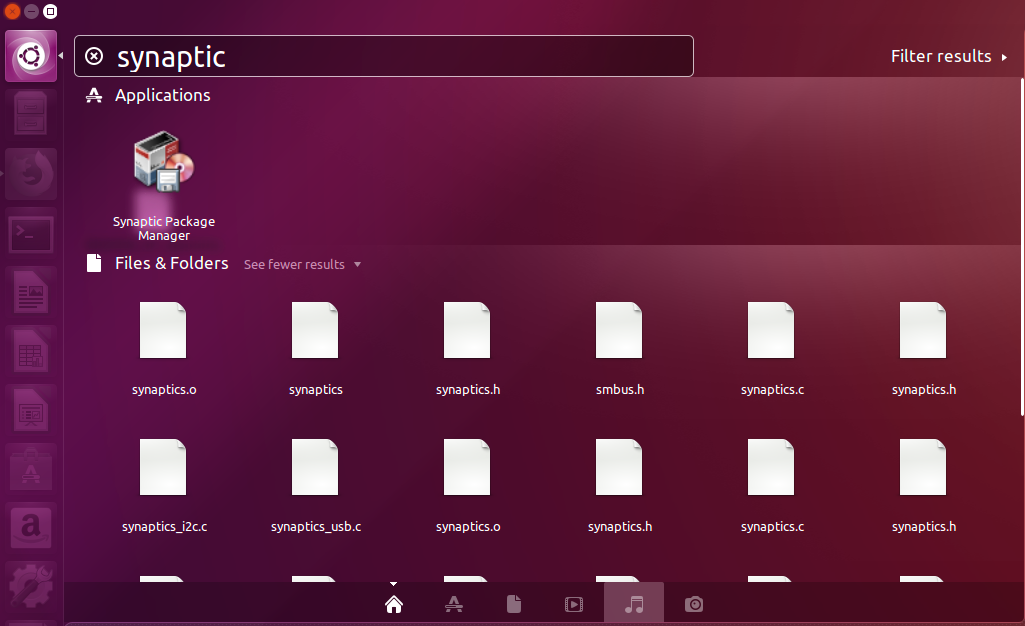The height and width of the screenshot is (626, 1025).
Task: Launch Synaptic Package Manager from Applications results
Action: click(x=163, y=186)
